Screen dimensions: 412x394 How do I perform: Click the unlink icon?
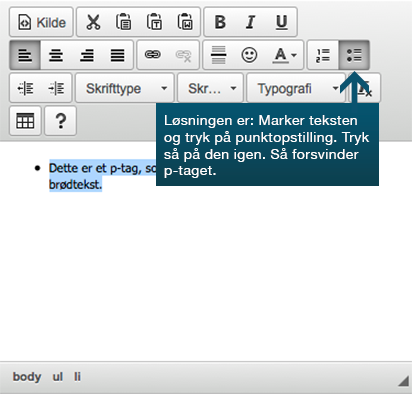183,55
